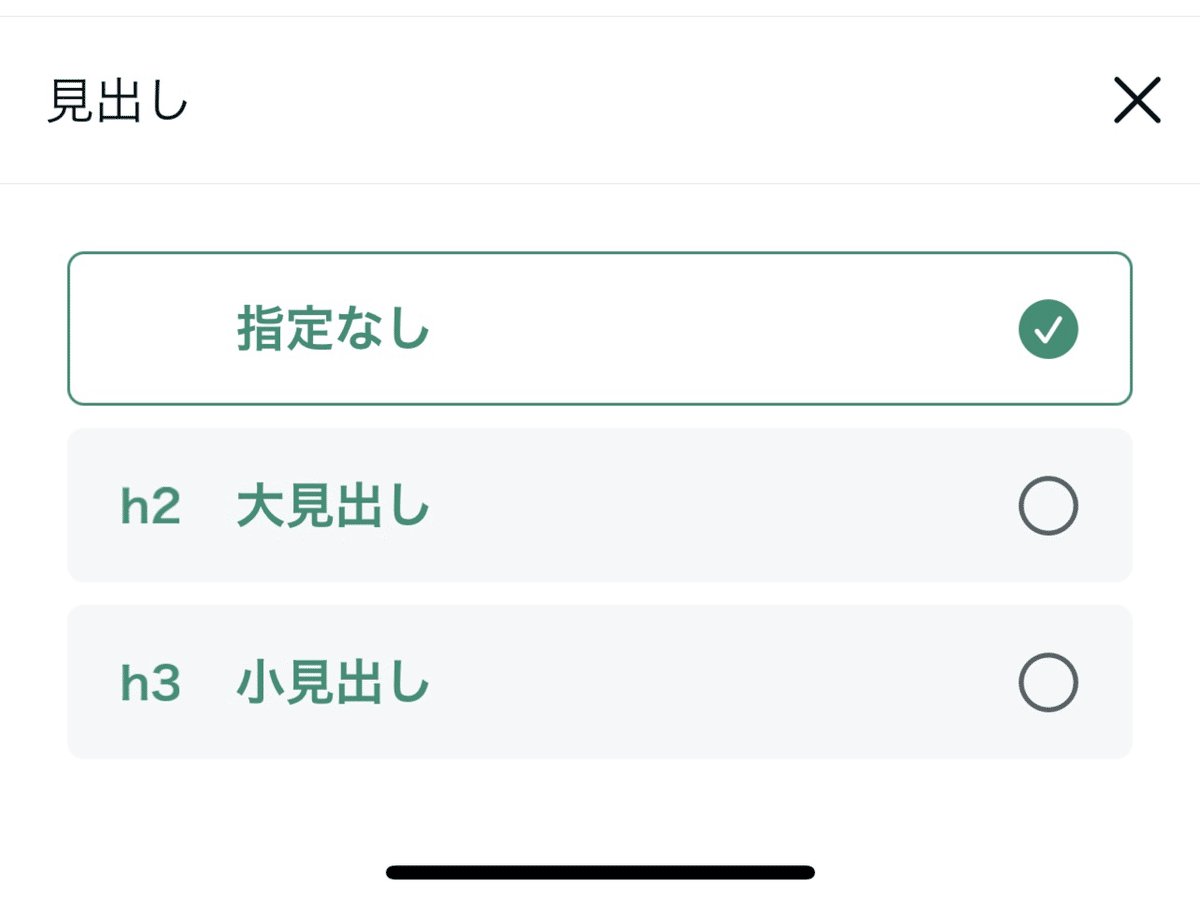1200x902 pixels.
Task: Tap the 大見出し text label
Action: [x=333, y=507]
